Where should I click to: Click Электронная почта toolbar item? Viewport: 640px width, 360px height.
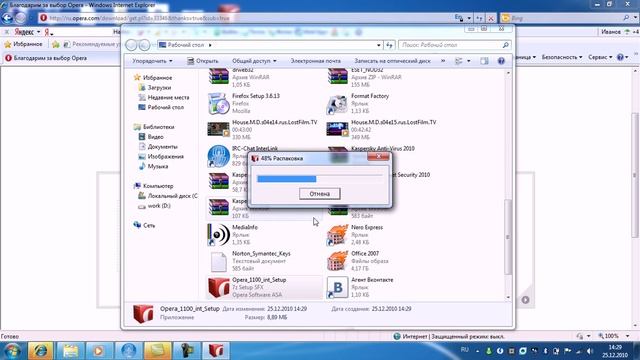[x=316, y=61]
